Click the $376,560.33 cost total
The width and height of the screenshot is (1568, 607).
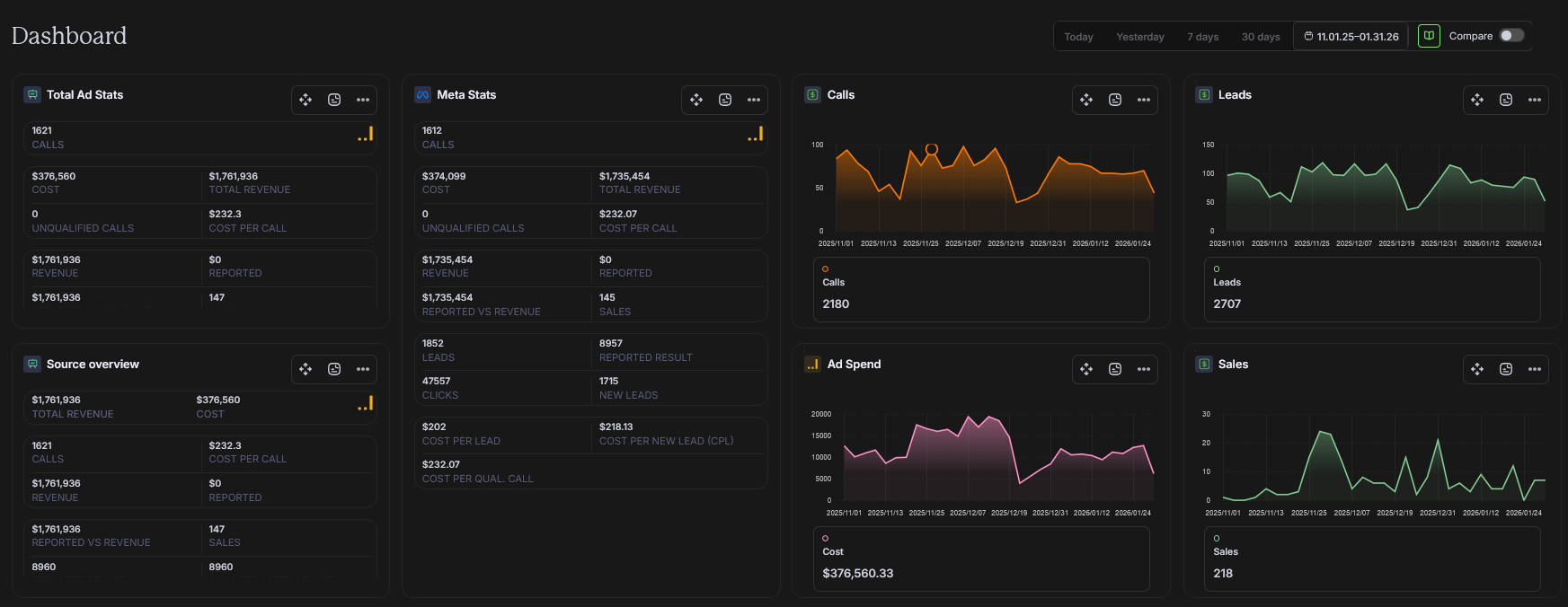858,573
